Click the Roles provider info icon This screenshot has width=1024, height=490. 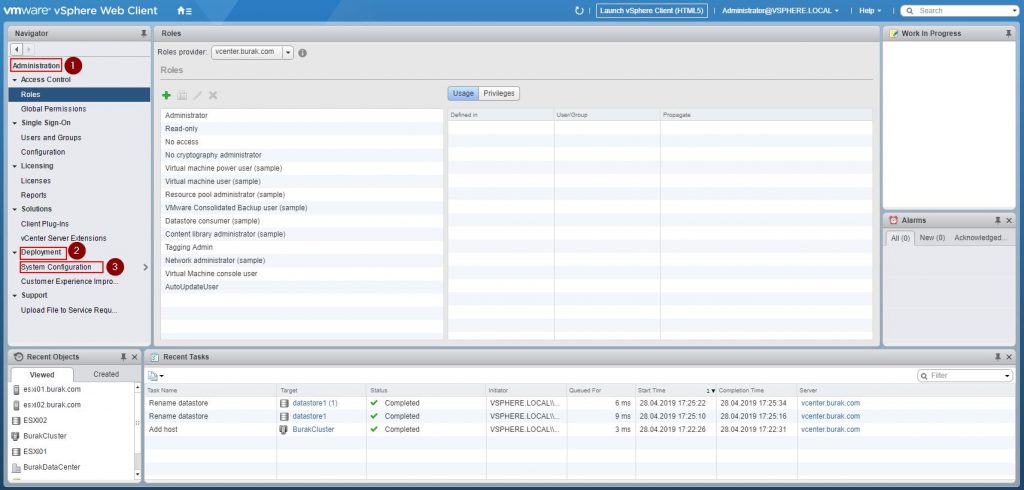click(x=302, y=53)
